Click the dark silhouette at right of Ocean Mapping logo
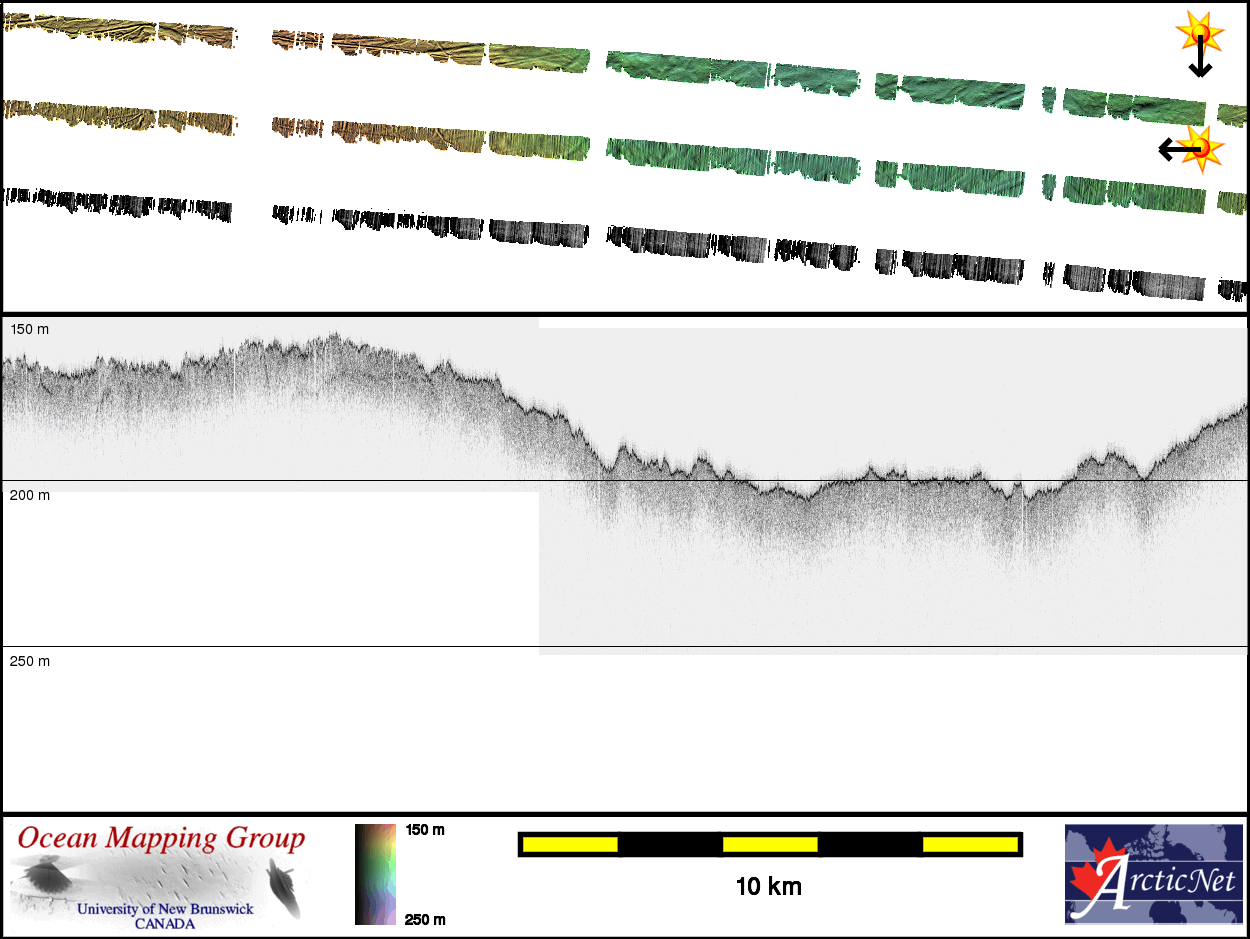This screenshot has height=939, width=1250. [284, 887]
